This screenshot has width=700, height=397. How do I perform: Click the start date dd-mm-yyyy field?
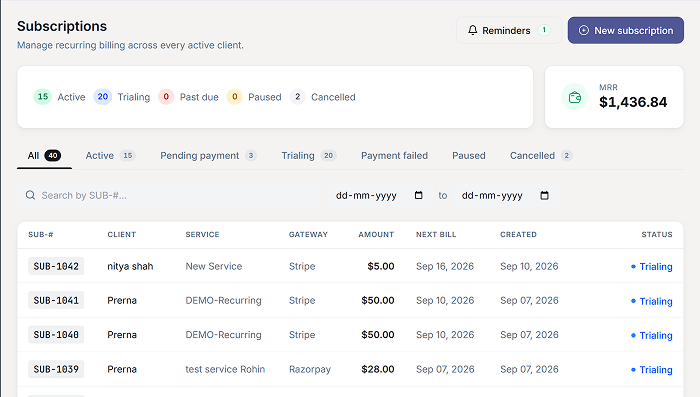379,195
